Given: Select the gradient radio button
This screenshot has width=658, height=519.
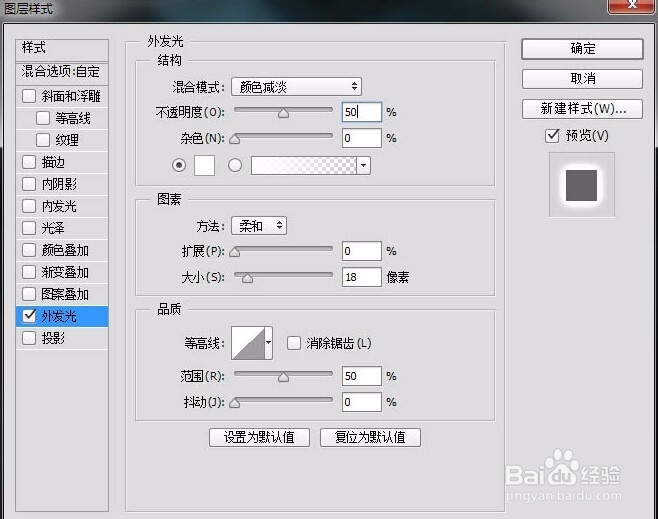Looking at the screenshot, I should click(x=235, y=165).
